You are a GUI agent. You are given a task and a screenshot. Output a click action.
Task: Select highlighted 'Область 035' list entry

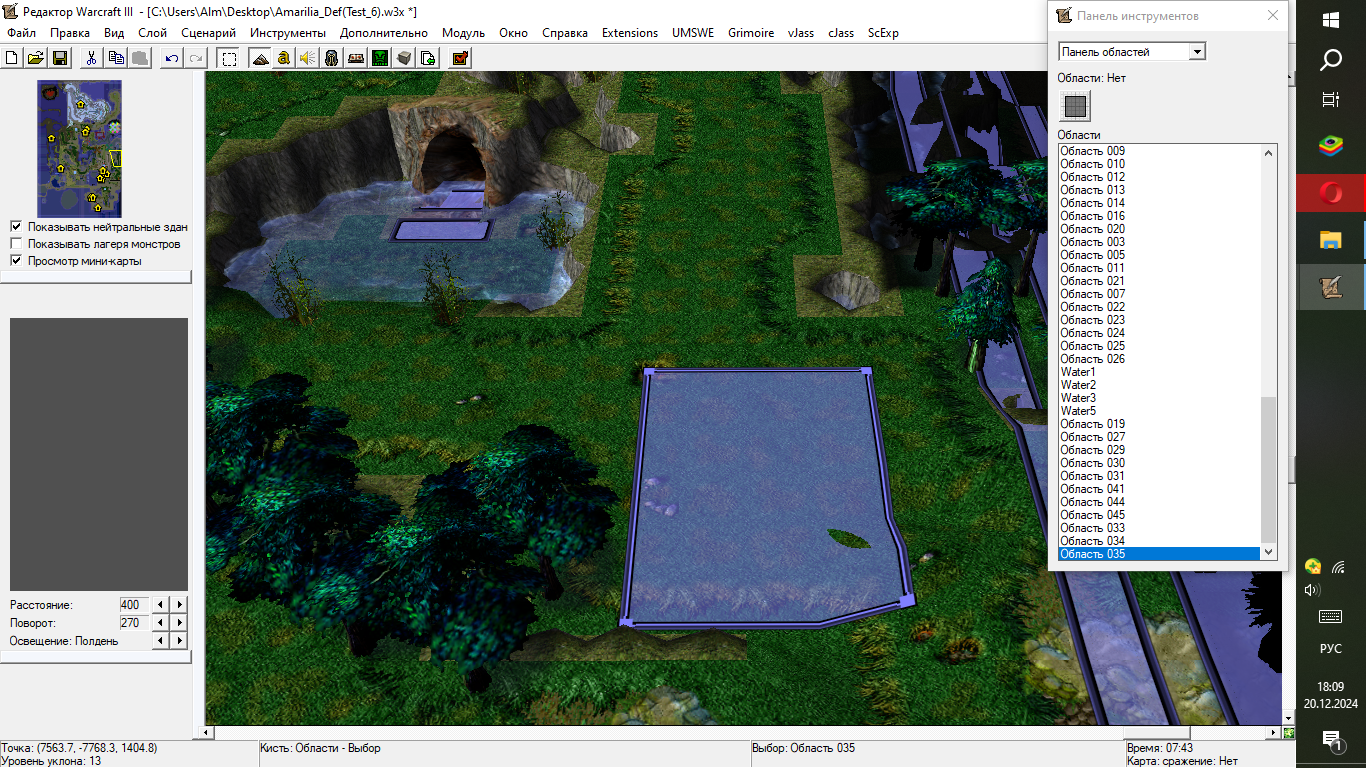pos(1159,554)
